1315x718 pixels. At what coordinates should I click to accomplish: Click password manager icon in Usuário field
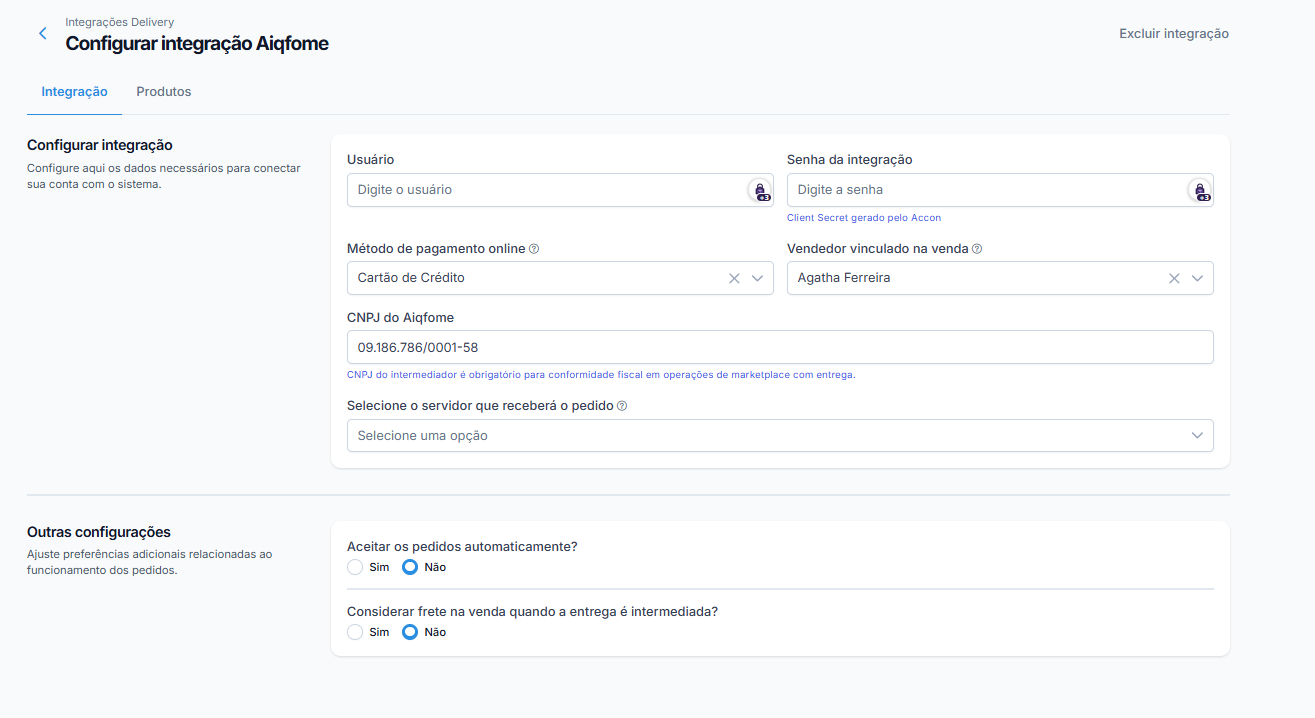click(760, 190)
